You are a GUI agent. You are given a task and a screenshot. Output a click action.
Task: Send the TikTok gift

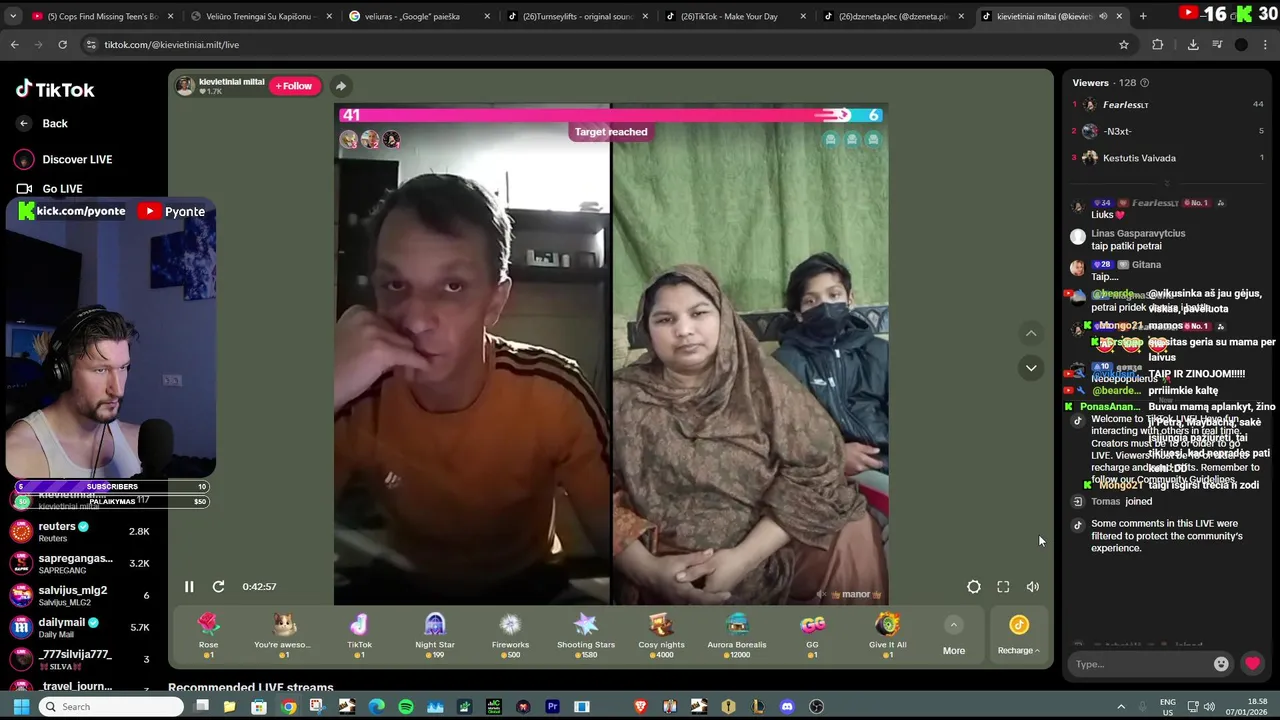(x=359, y=635)
